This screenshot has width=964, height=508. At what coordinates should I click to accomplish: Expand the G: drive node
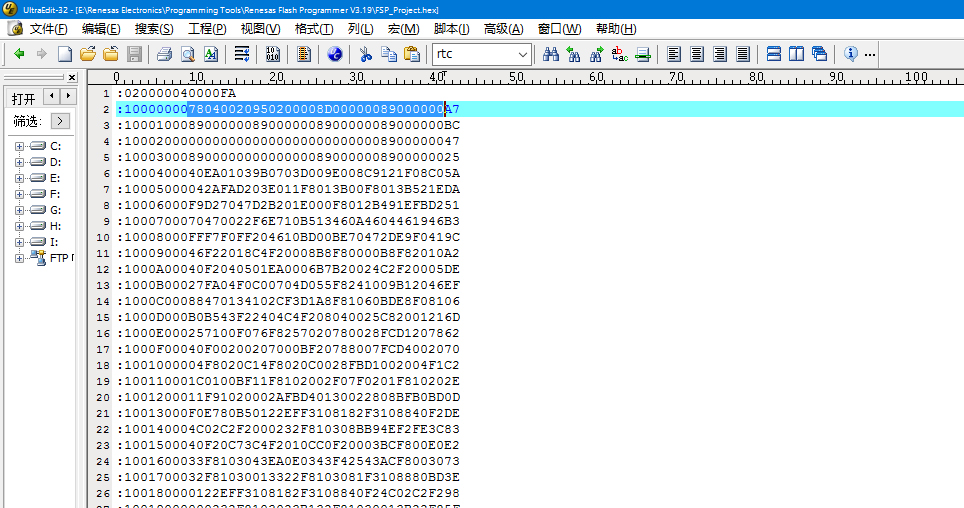pyautogui.click(x=19, y=210)
